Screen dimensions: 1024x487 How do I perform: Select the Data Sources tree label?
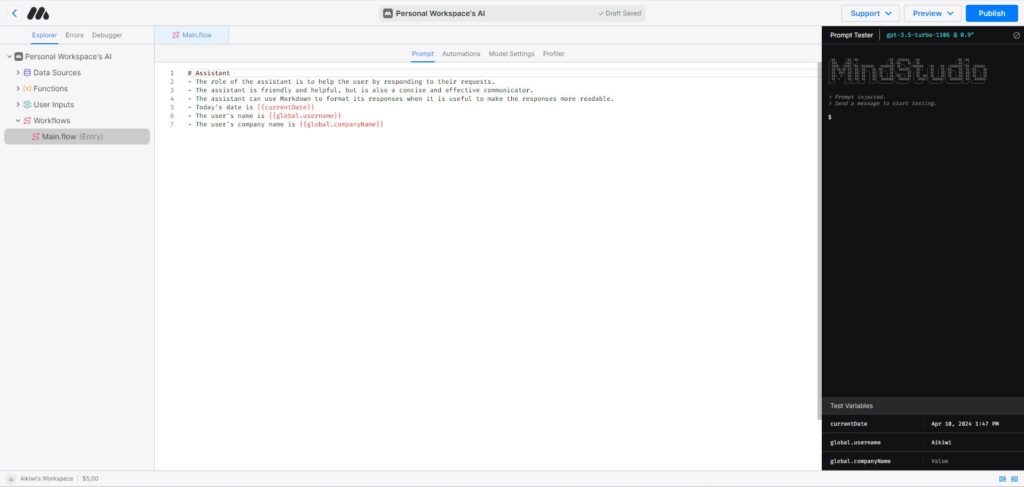(57, 72)
